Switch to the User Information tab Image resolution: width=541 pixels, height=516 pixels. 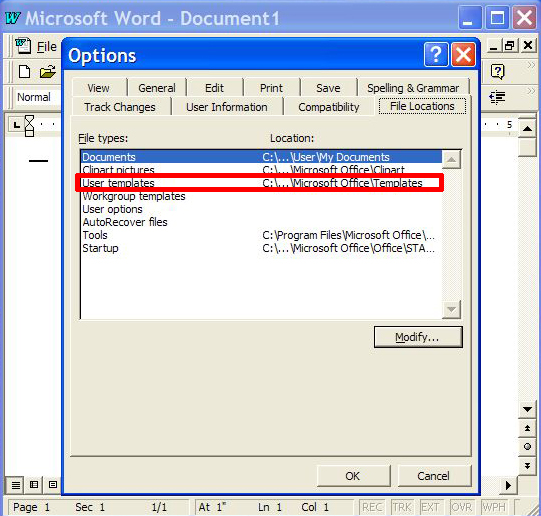(227, 107)
